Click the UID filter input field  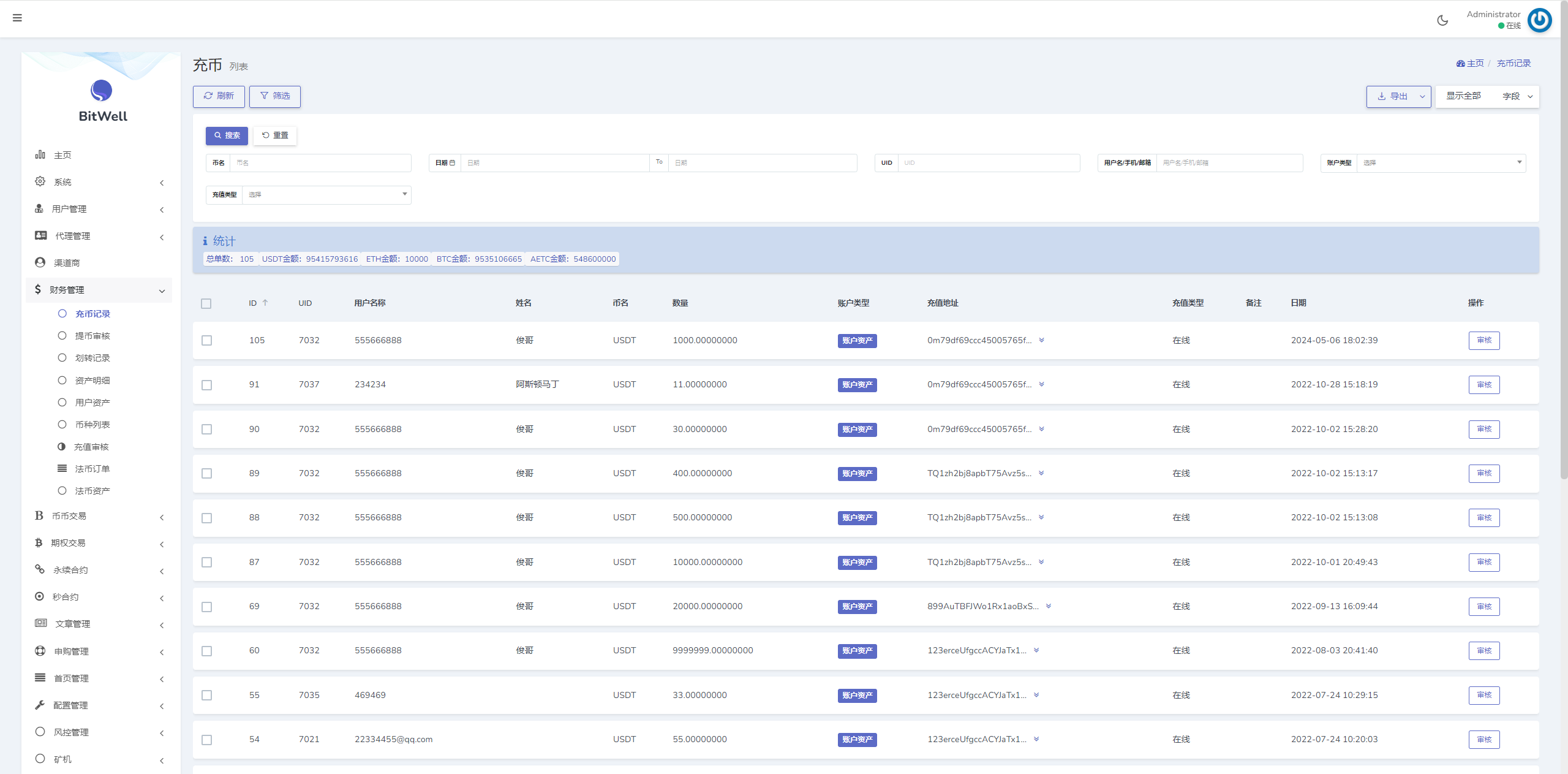[988, 163]
